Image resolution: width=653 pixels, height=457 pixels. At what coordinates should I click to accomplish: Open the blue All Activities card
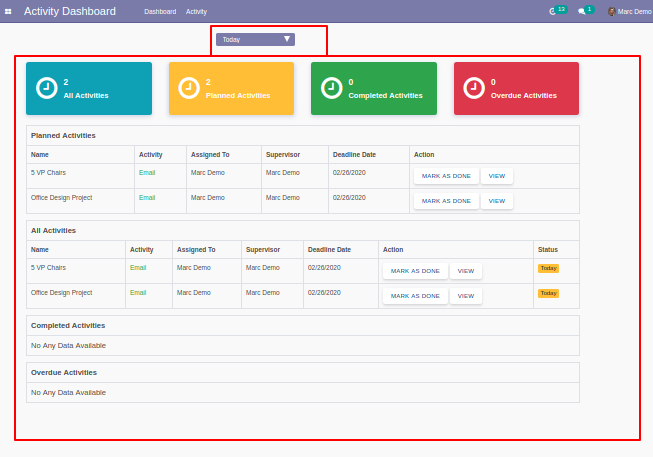pos(89,88)
